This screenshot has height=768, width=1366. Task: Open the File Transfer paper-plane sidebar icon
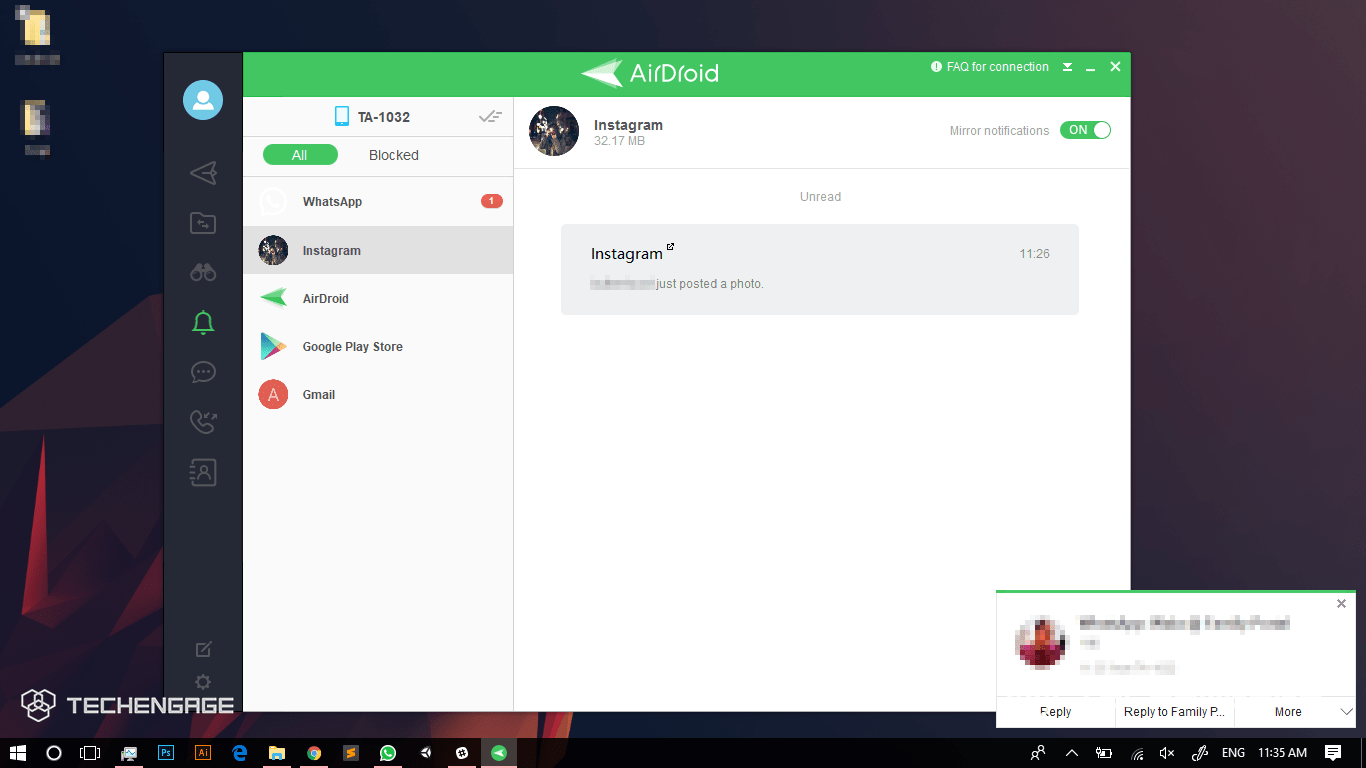(x=203, y=173)
